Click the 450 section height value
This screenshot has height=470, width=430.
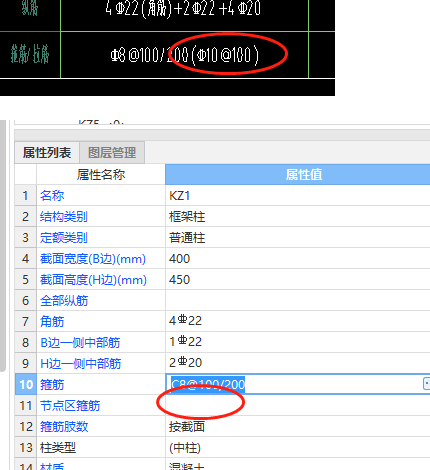click(x=298, y=280)
